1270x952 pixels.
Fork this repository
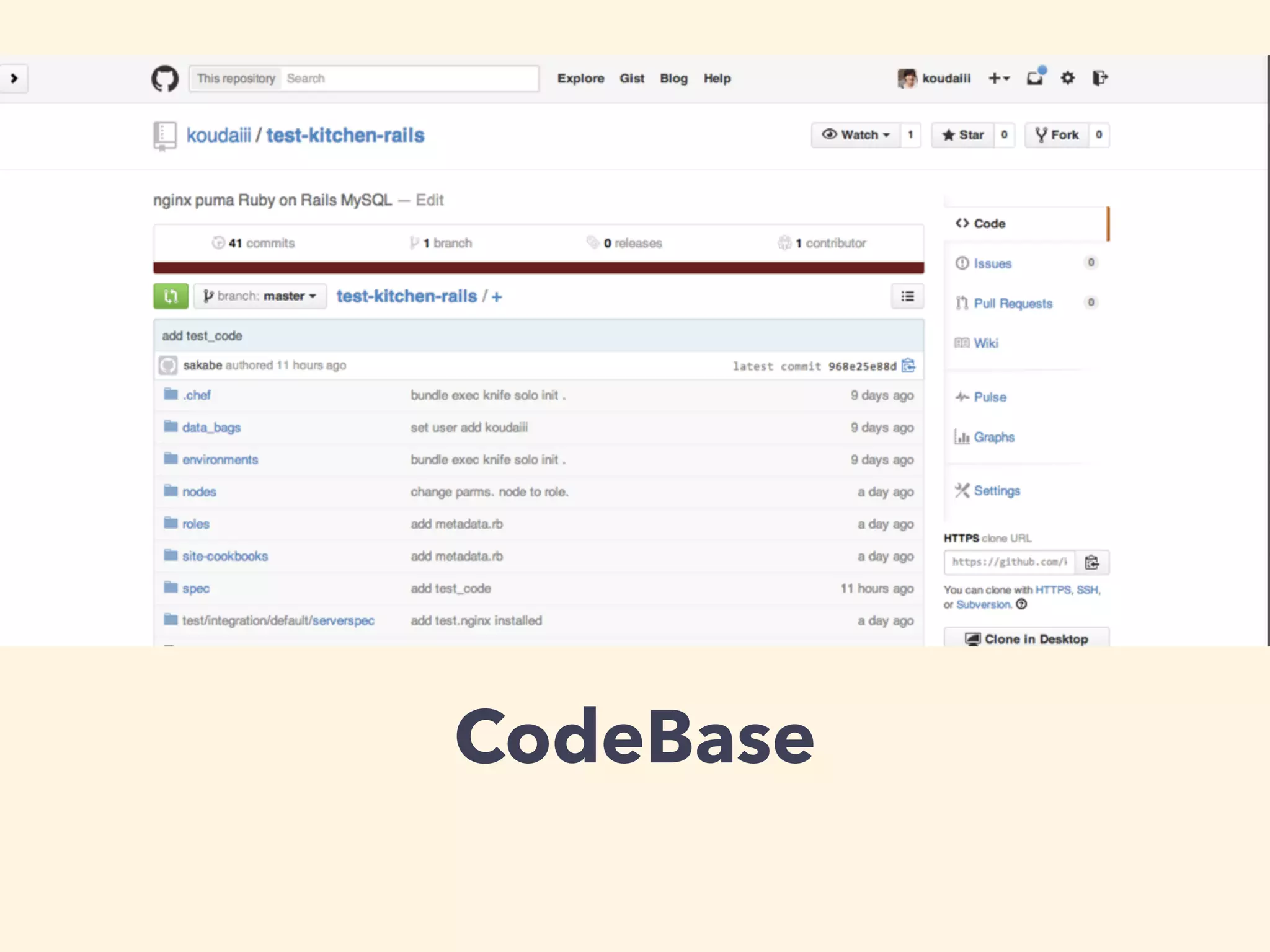pyautogui.click(x=1057, y=134)
